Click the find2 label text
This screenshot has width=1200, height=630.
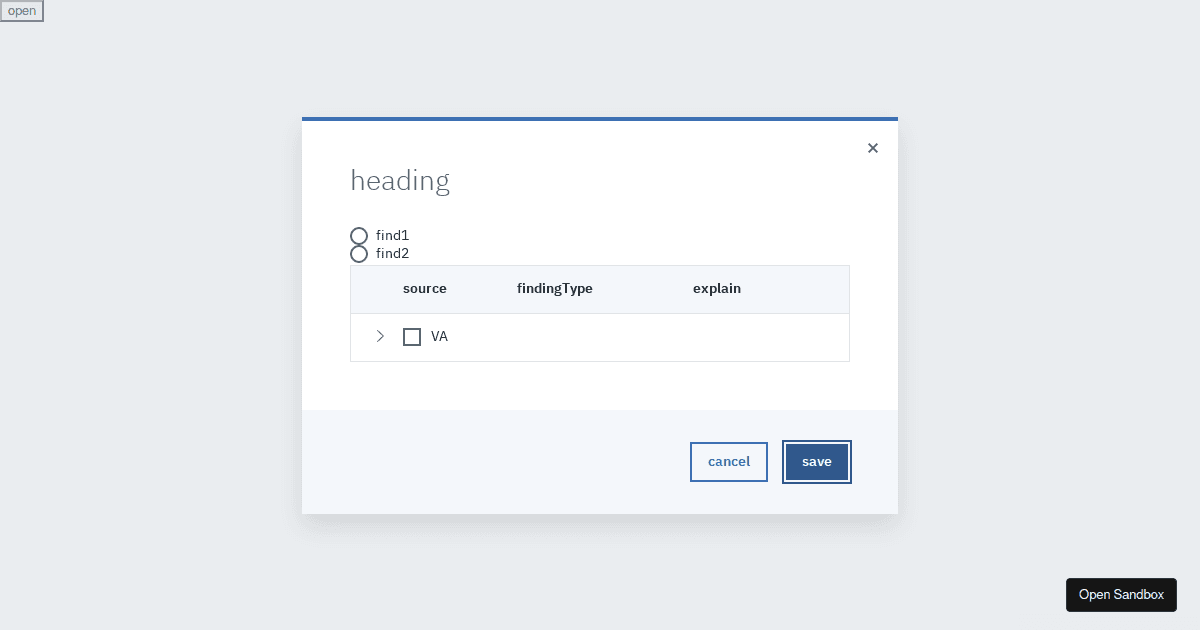tap(393, 253)
